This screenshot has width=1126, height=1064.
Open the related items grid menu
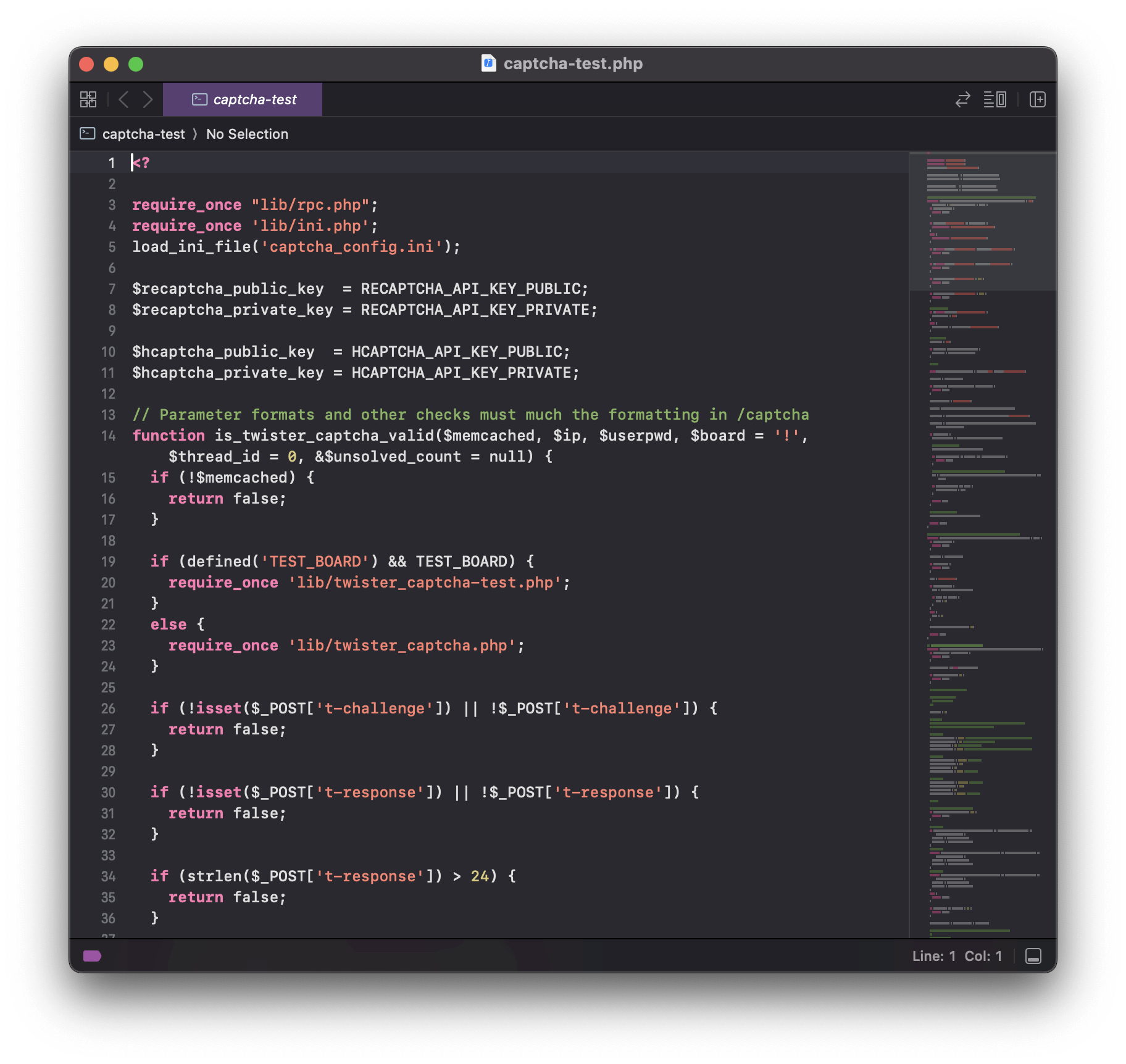point(88,99)
